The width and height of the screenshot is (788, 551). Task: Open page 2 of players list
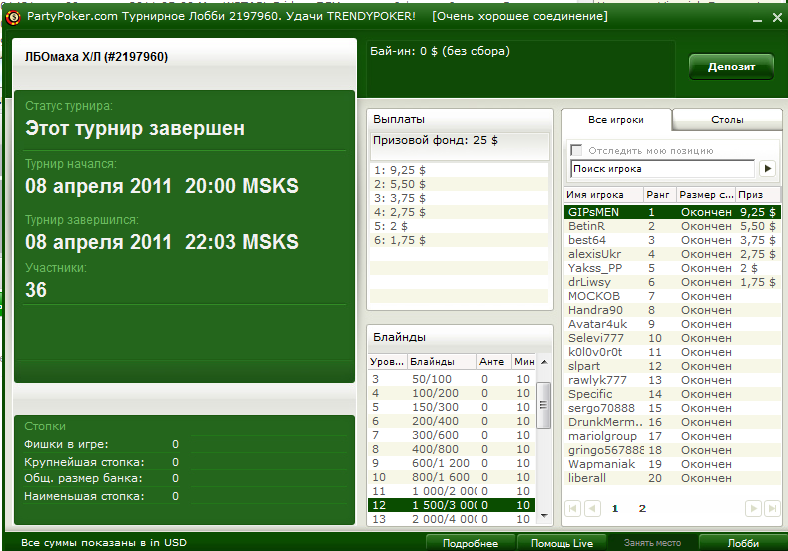coord(642,509)
